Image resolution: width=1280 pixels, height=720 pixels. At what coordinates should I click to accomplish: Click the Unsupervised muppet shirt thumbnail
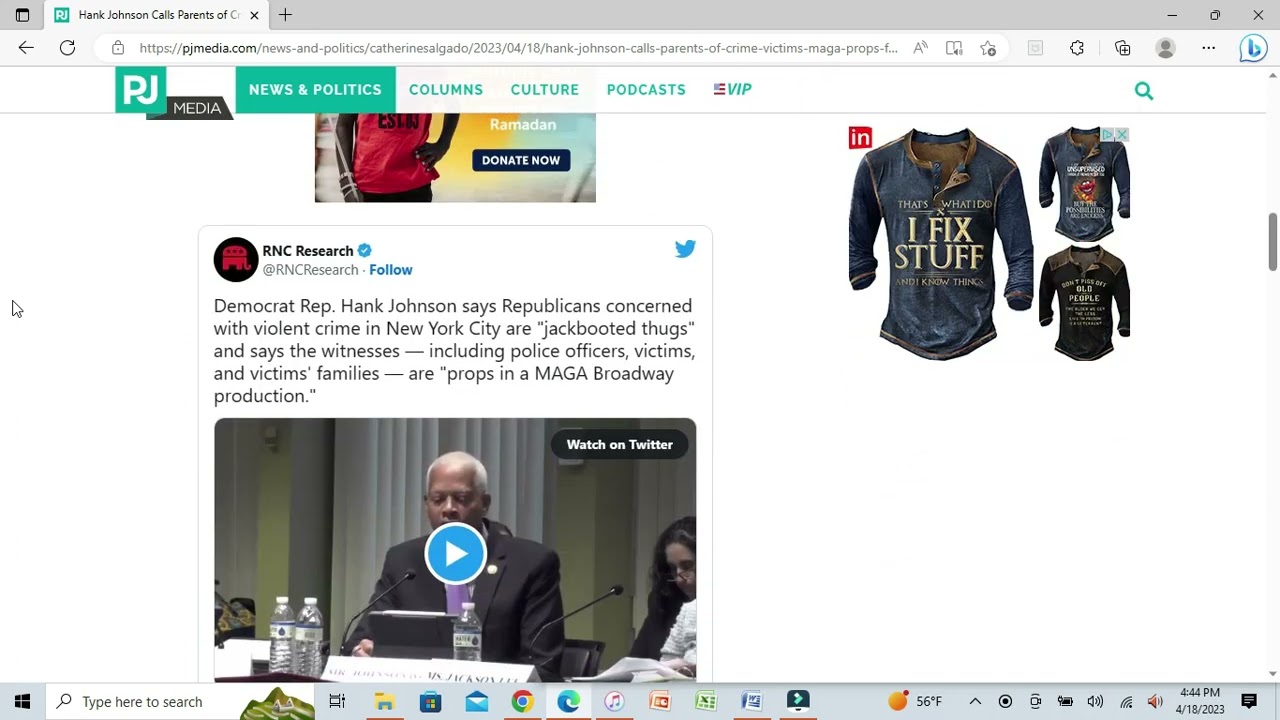coord(1084,184)
